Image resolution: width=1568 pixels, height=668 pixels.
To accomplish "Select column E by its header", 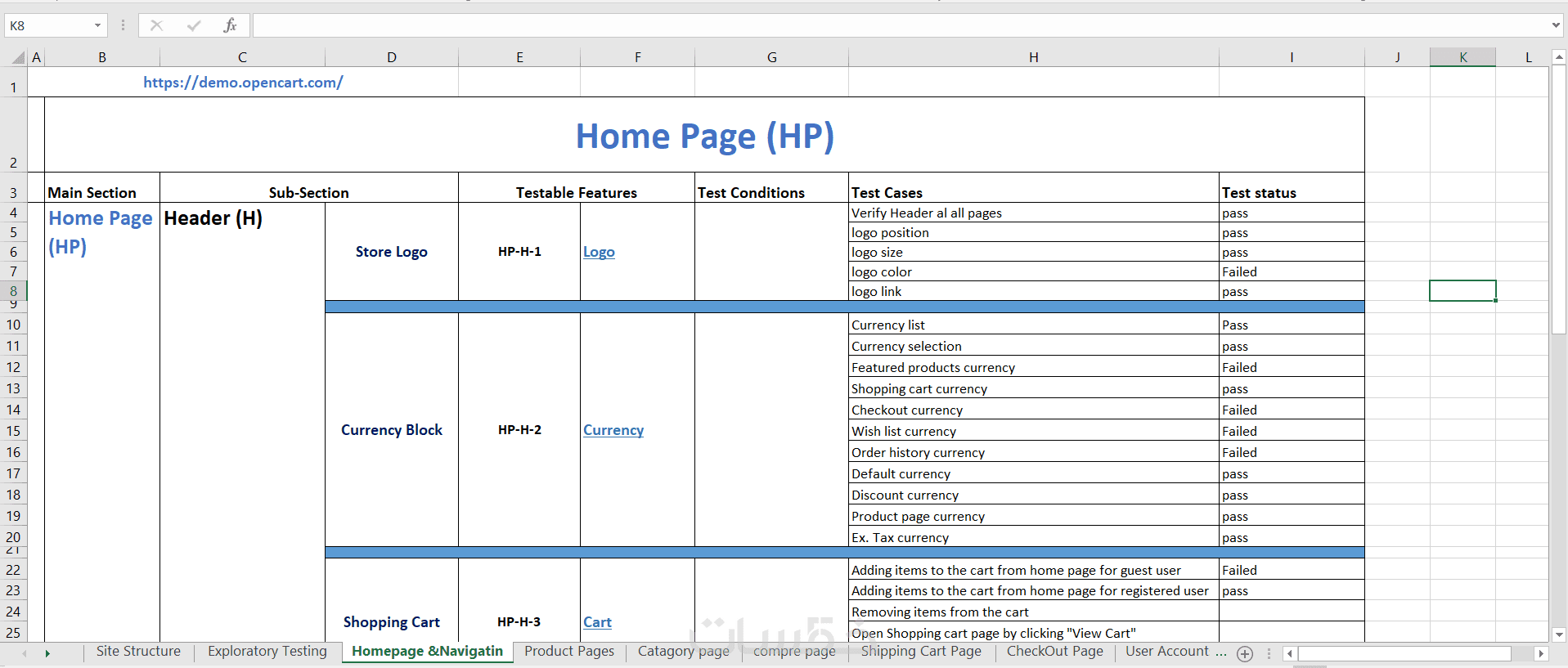I will click(x=519, y=57).
